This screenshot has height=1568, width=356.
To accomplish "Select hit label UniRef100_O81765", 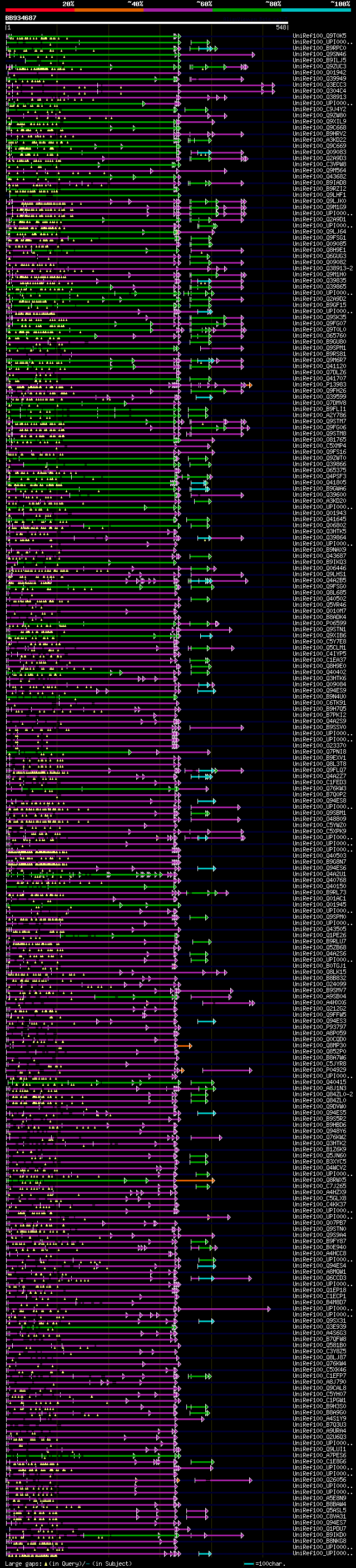I will 319,439.
